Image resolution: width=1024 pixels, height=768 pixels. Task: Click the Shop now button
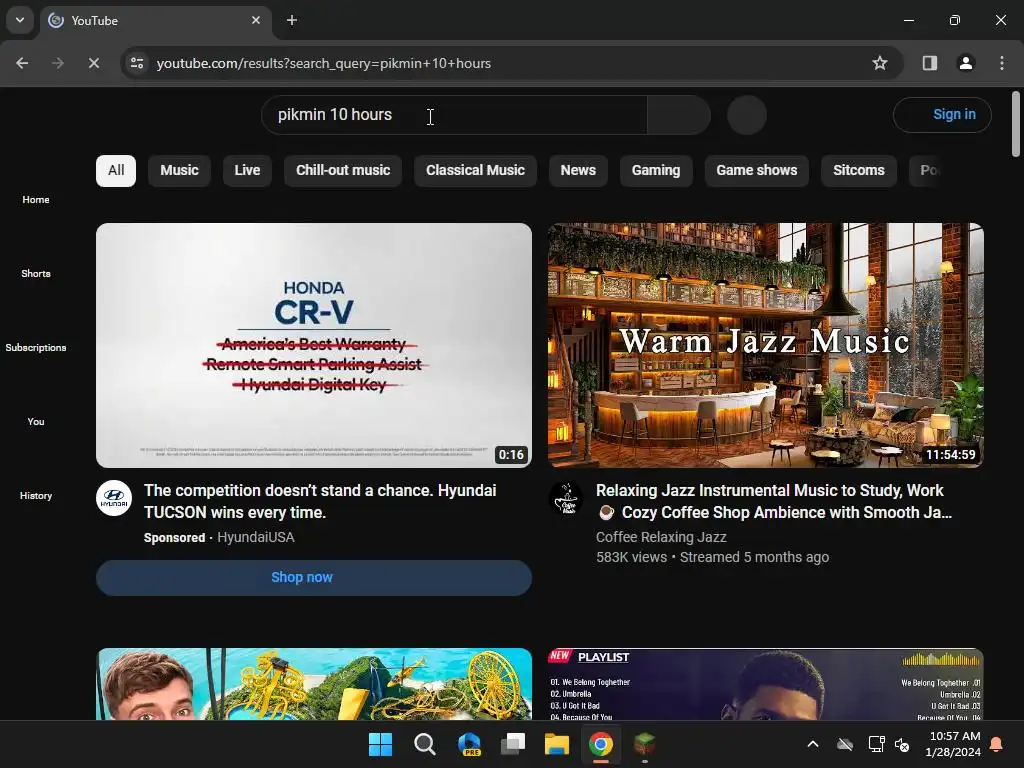(x=314, y=577)
